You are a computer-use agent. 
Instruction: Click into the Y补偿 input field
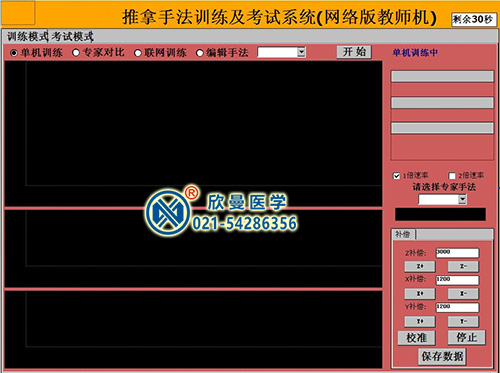coord(457,307)
